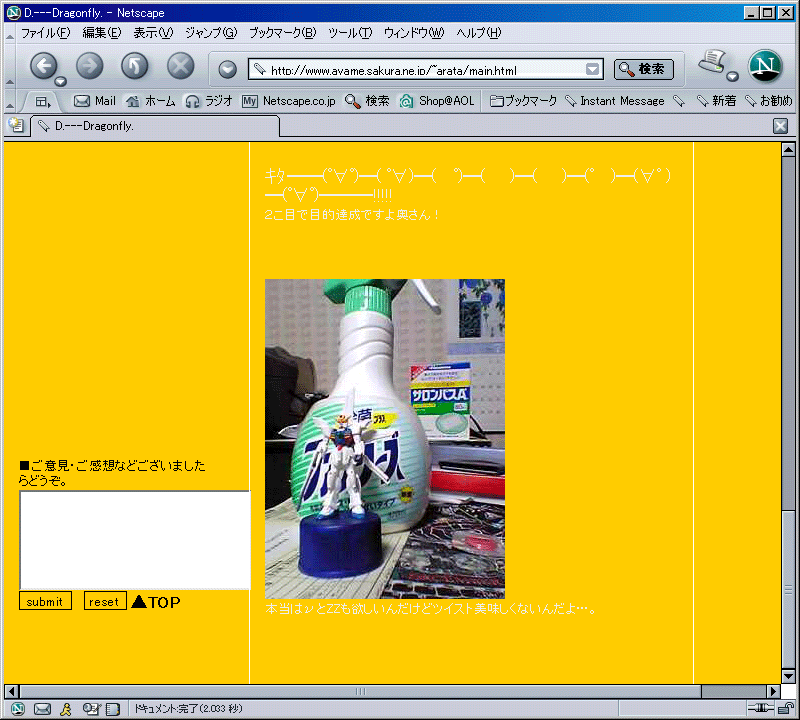Click the 検索 button next to the address bar

(643, 69)
